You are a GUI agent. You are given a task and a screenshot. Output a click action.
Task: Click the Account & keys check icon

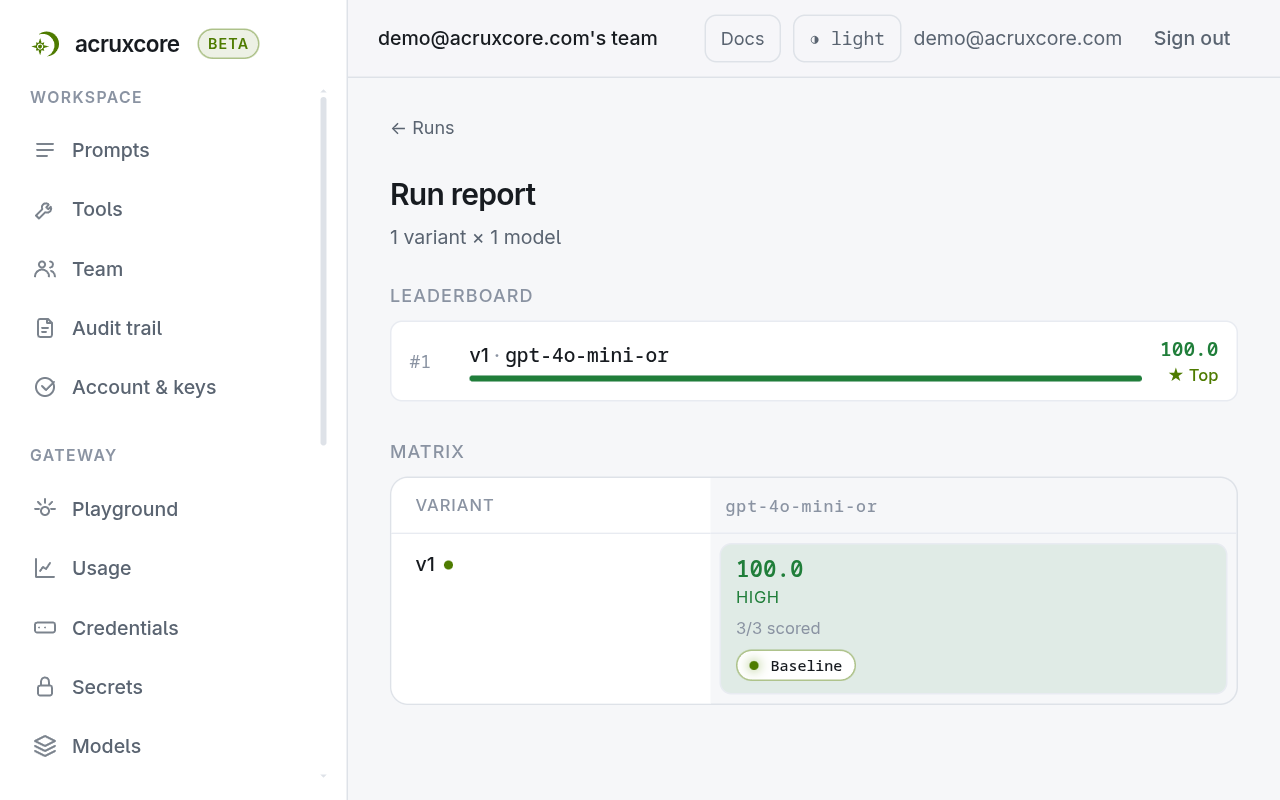(45, 387)
